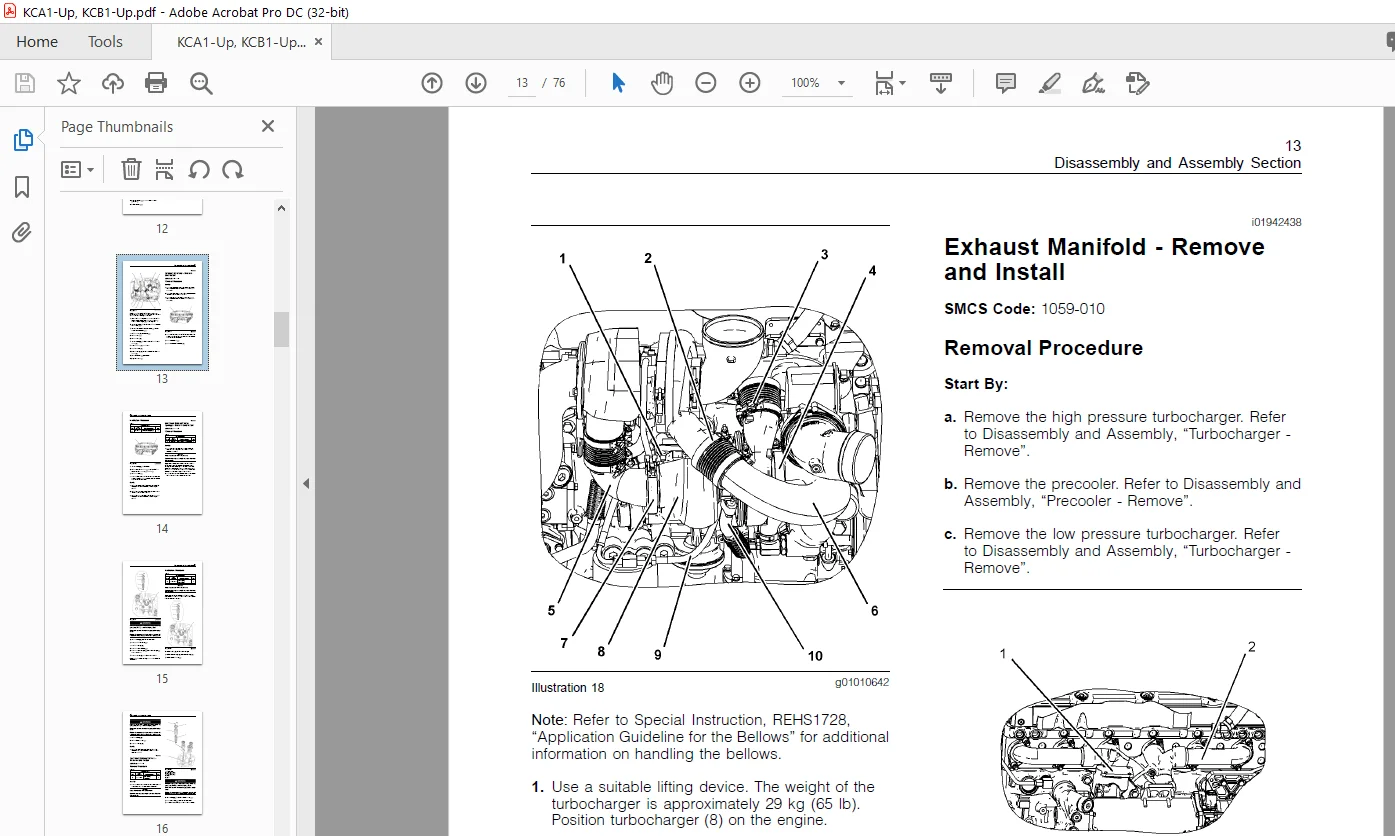Click the "Disassembly and Assembly Section" header
The height and width of the screenshot is (836, 1395).
tap(1177, 163)
